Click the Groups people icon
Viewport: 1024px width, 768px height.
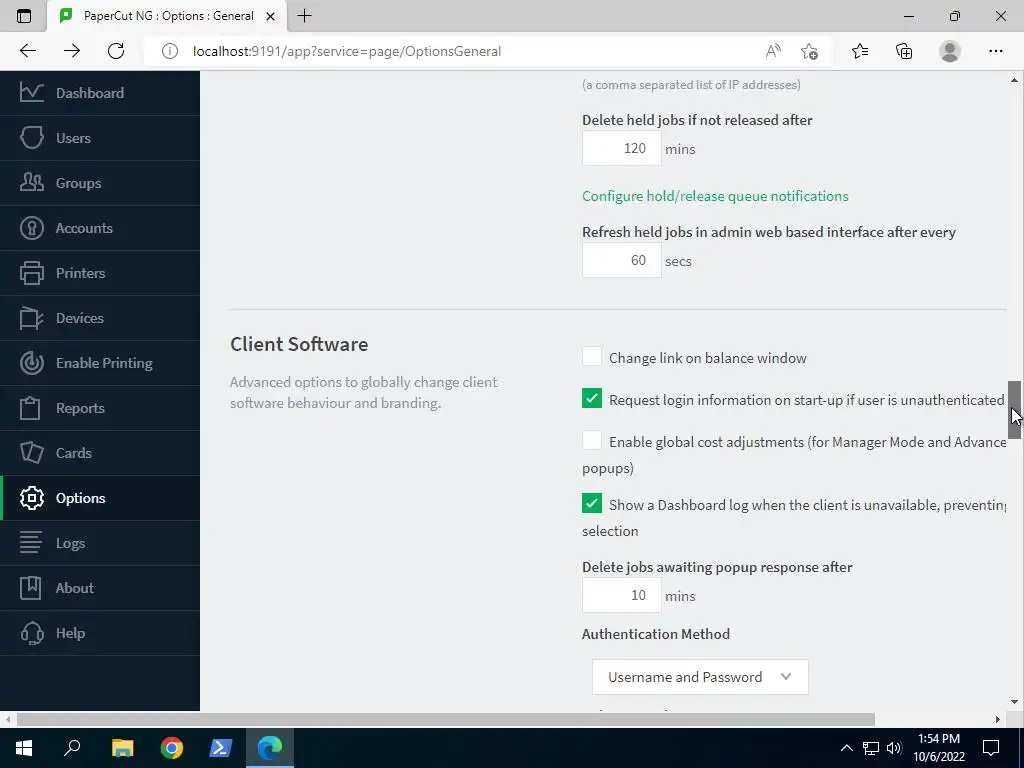coord(31,183)
